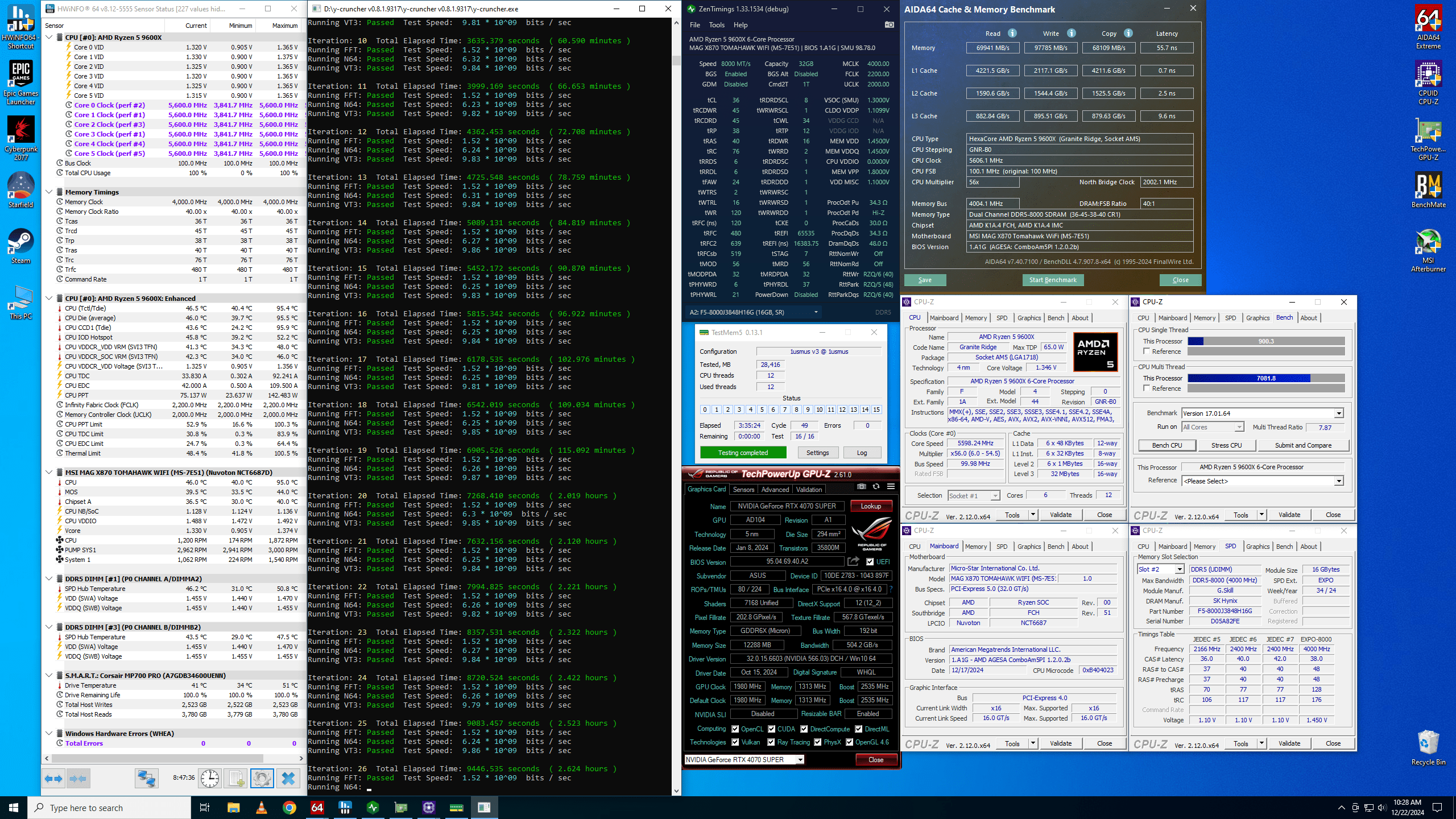Open HWiNFO settings gear icon
This screenshot has width=1456, height=819.
(262, 778)
